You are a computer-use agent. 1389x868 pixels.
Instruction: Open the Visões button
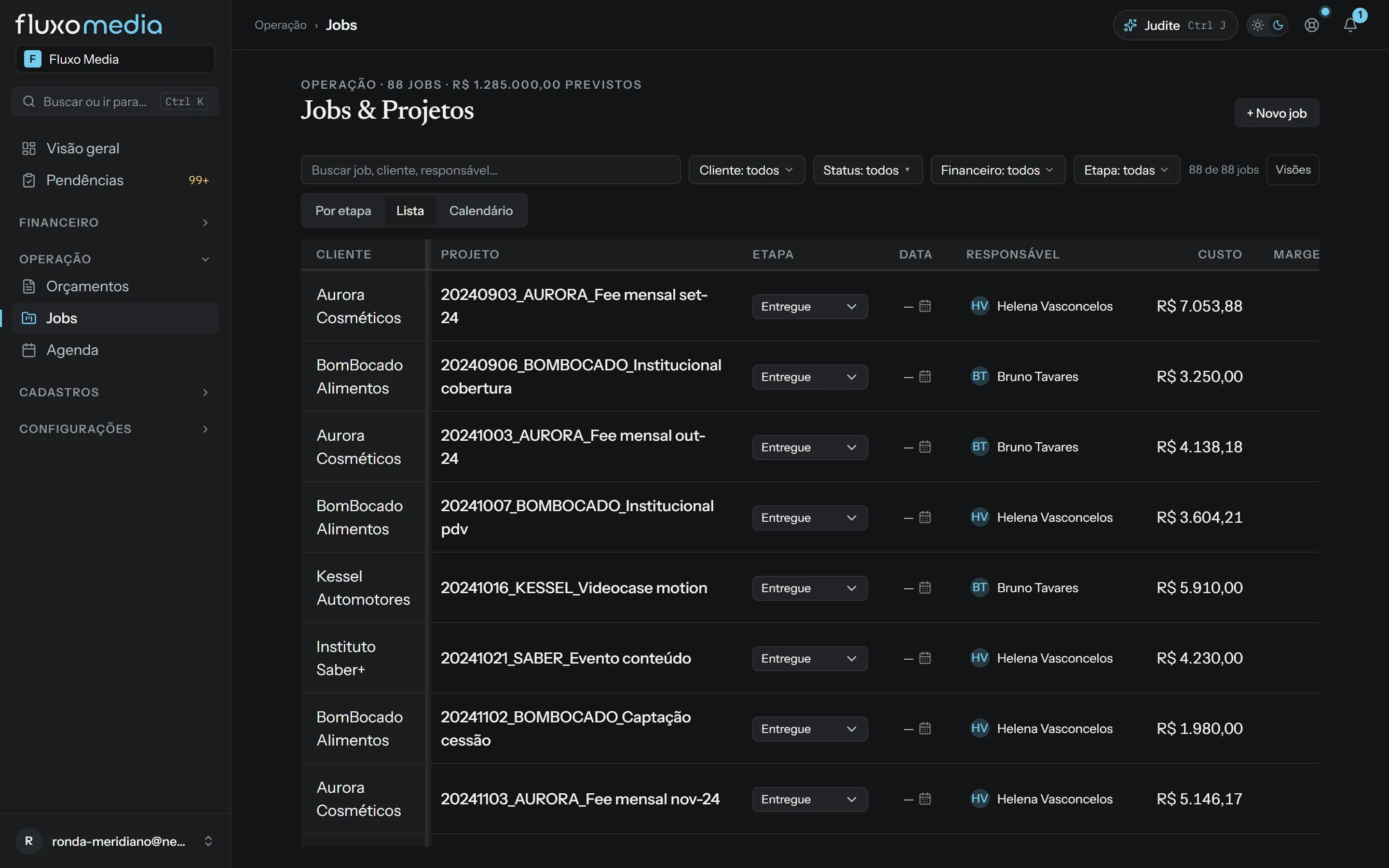(1293, 170)
